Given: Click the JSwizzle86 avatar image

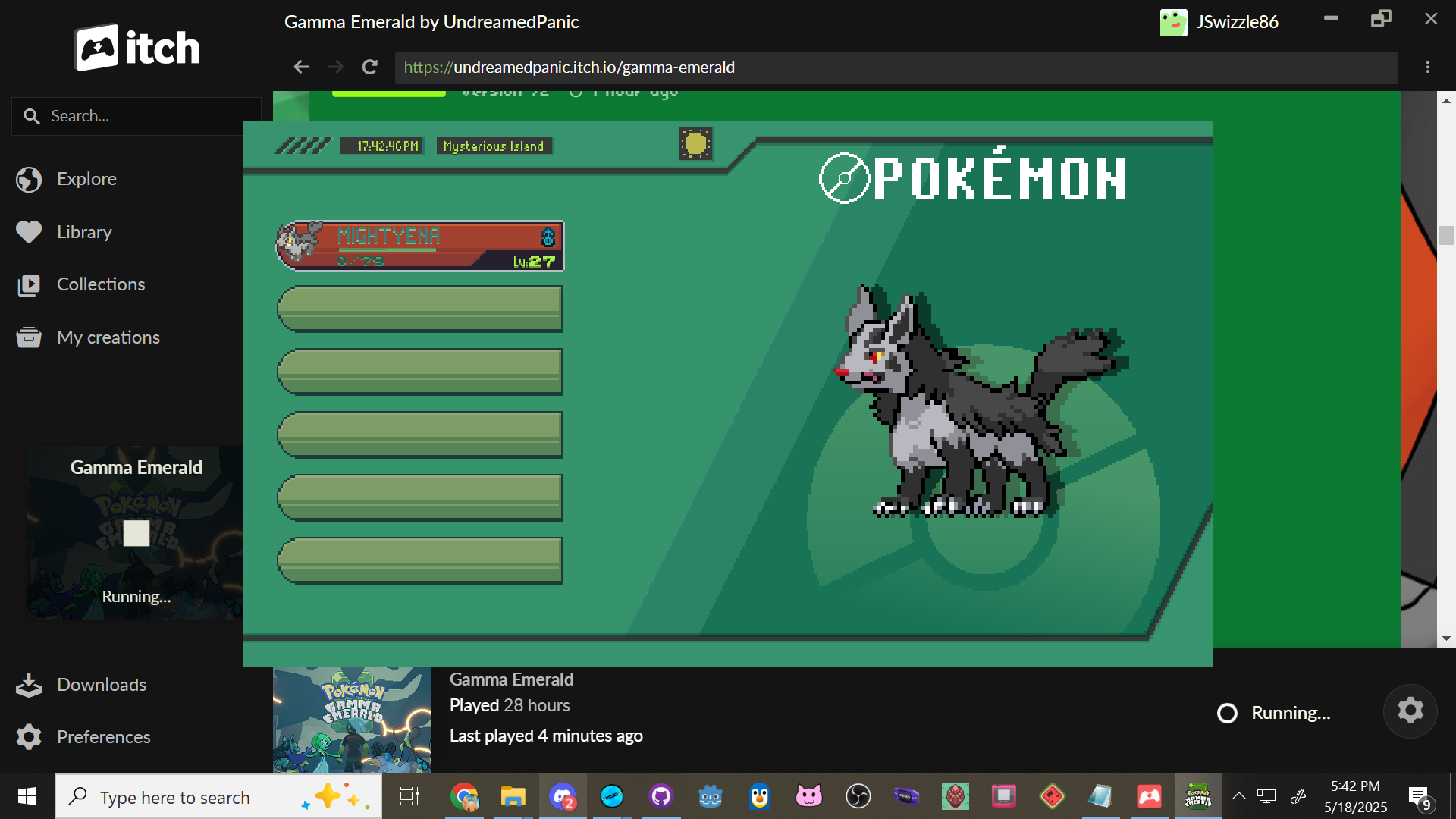Looking at the screenshot, I should pos(1173,22).
